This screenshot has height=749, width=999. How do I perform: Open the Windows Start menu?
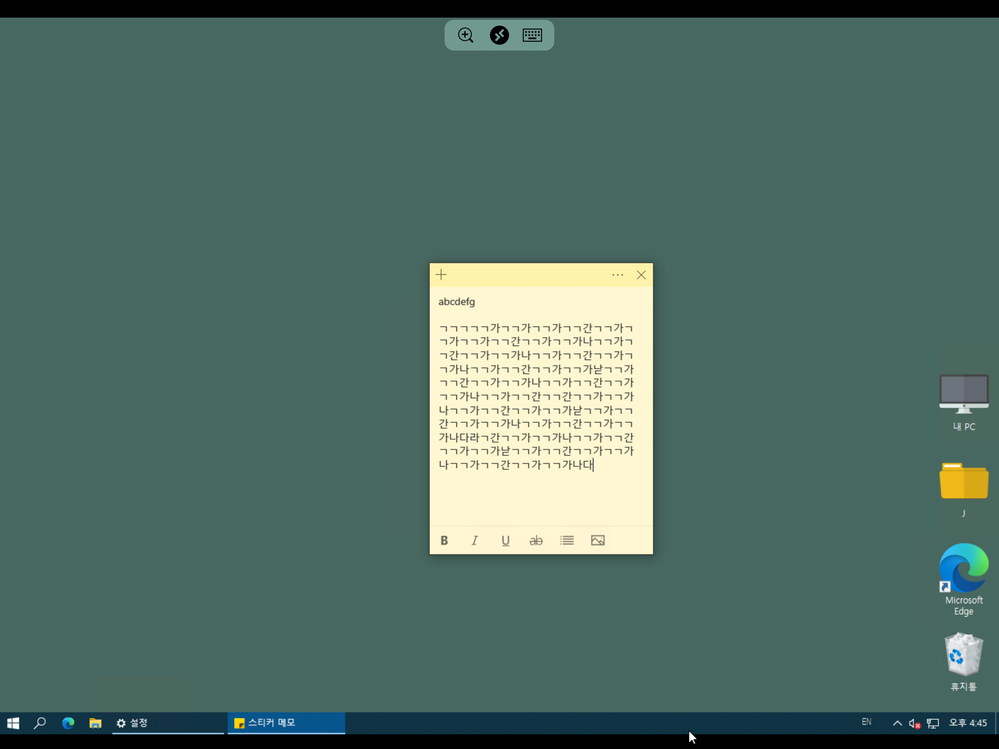pos(13,723)
